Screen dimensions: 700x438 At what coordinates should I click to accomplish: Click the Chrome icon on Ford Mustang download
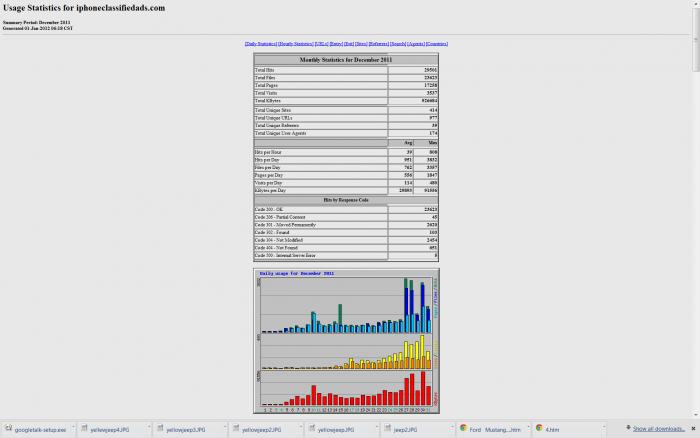click(463, 428)
